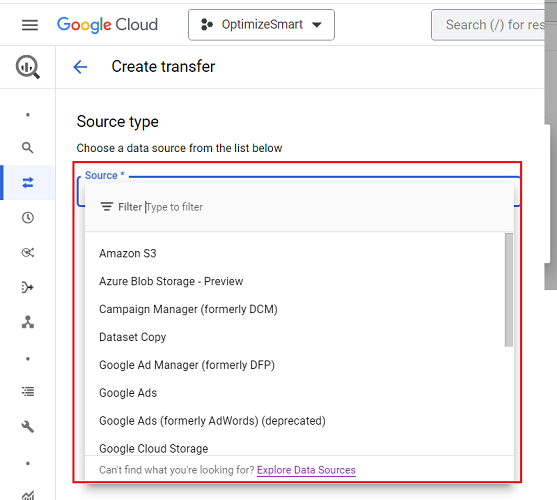Viewport: 557px width, 500px height.
Task: Click the Source type heading
Action: (118, 122)
